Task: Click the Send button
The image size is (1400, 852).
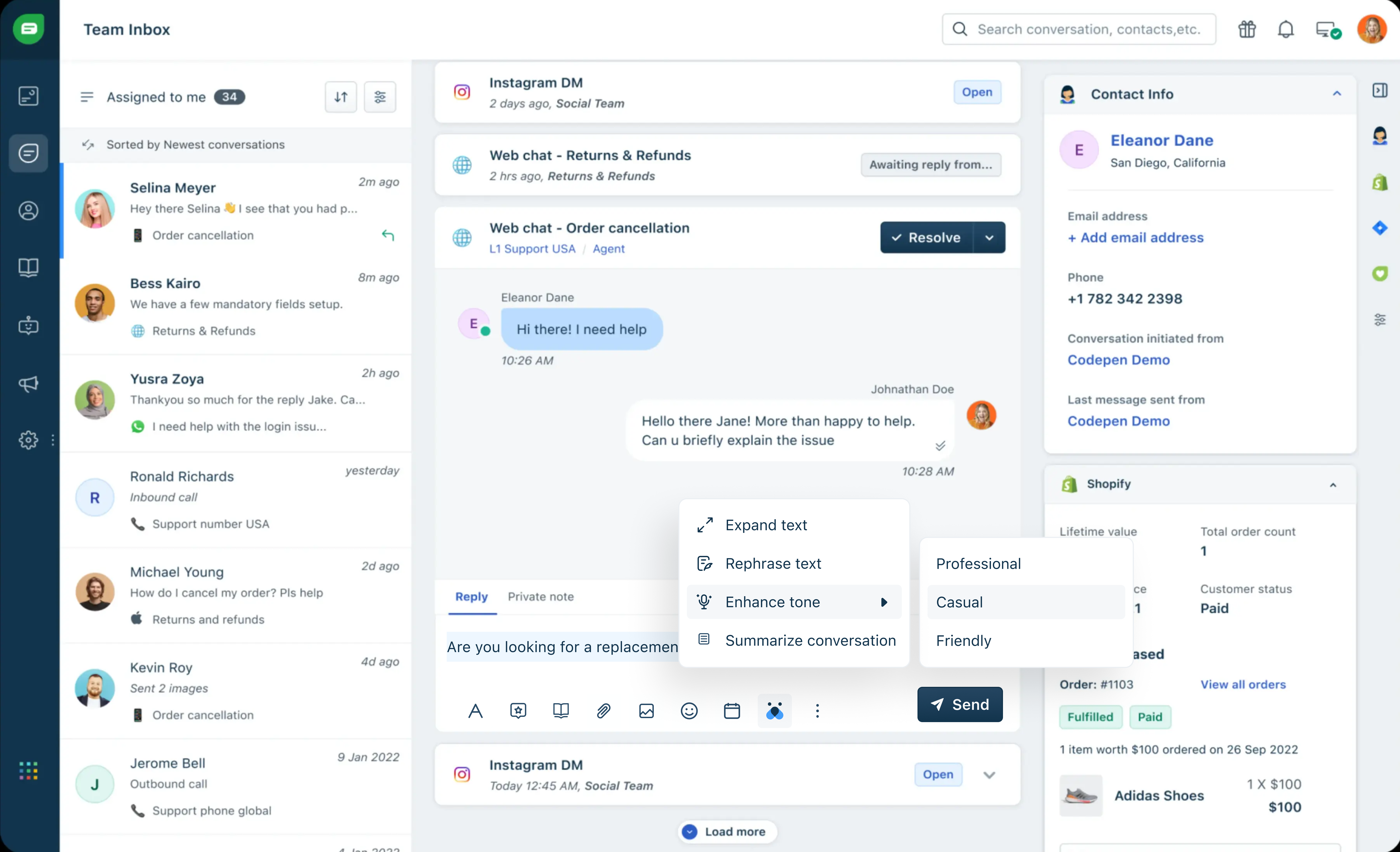Action: (x=960, y=705)
